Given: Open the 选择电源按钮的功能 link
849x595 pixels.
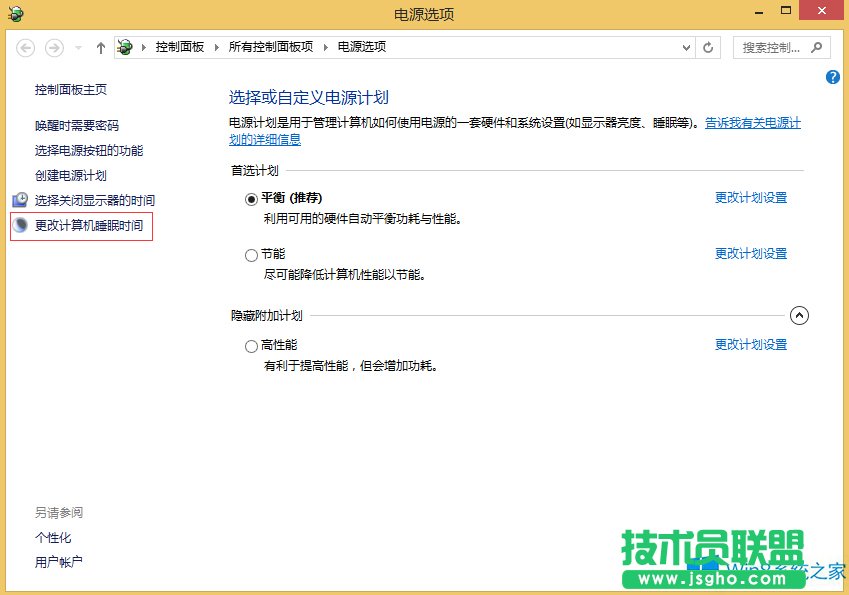Looking at the screenshot, I should click(89, 151).
